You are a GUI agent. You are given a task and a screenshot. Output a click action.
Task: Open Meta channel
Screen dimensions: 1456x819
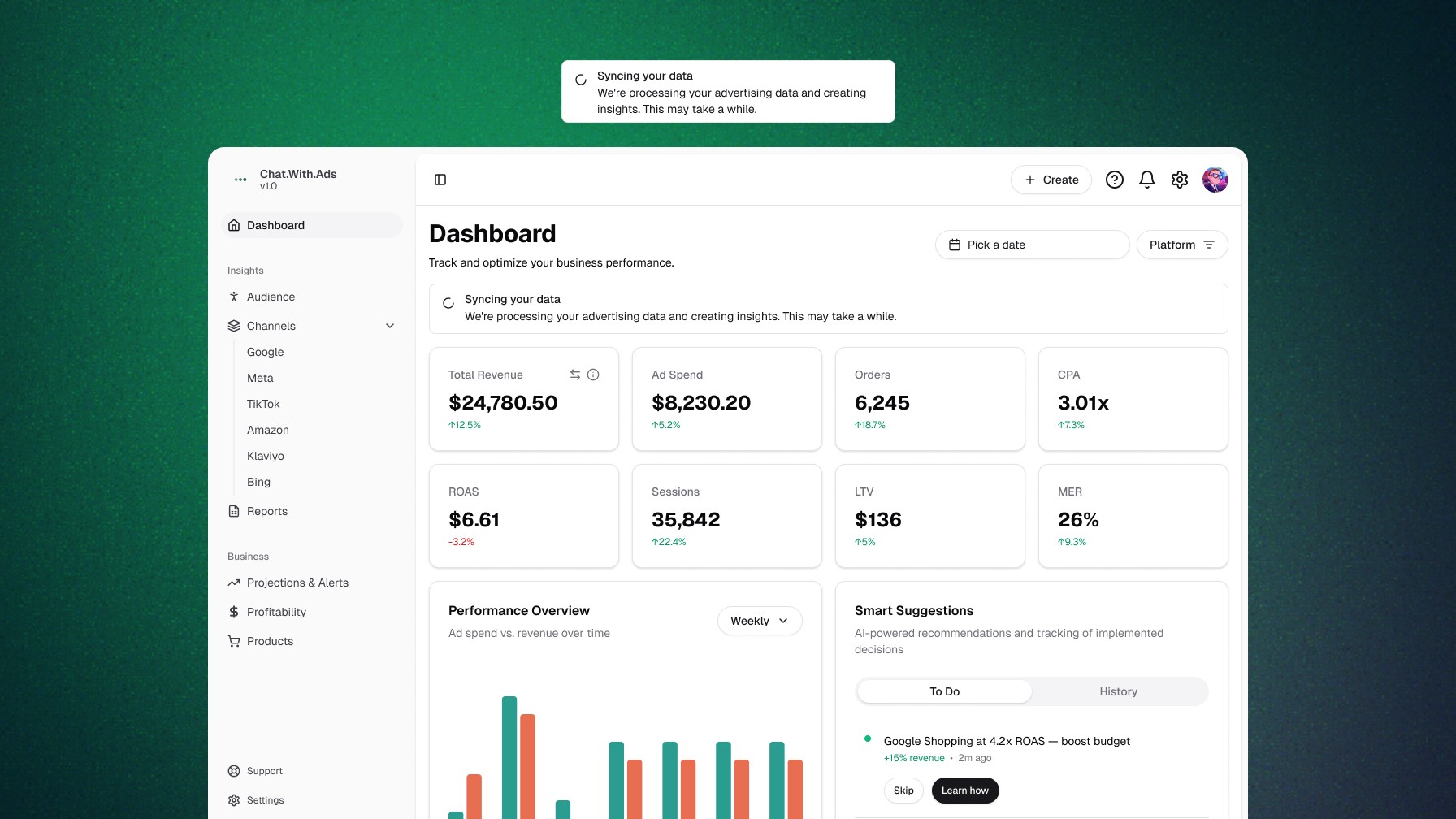[260, 378]
